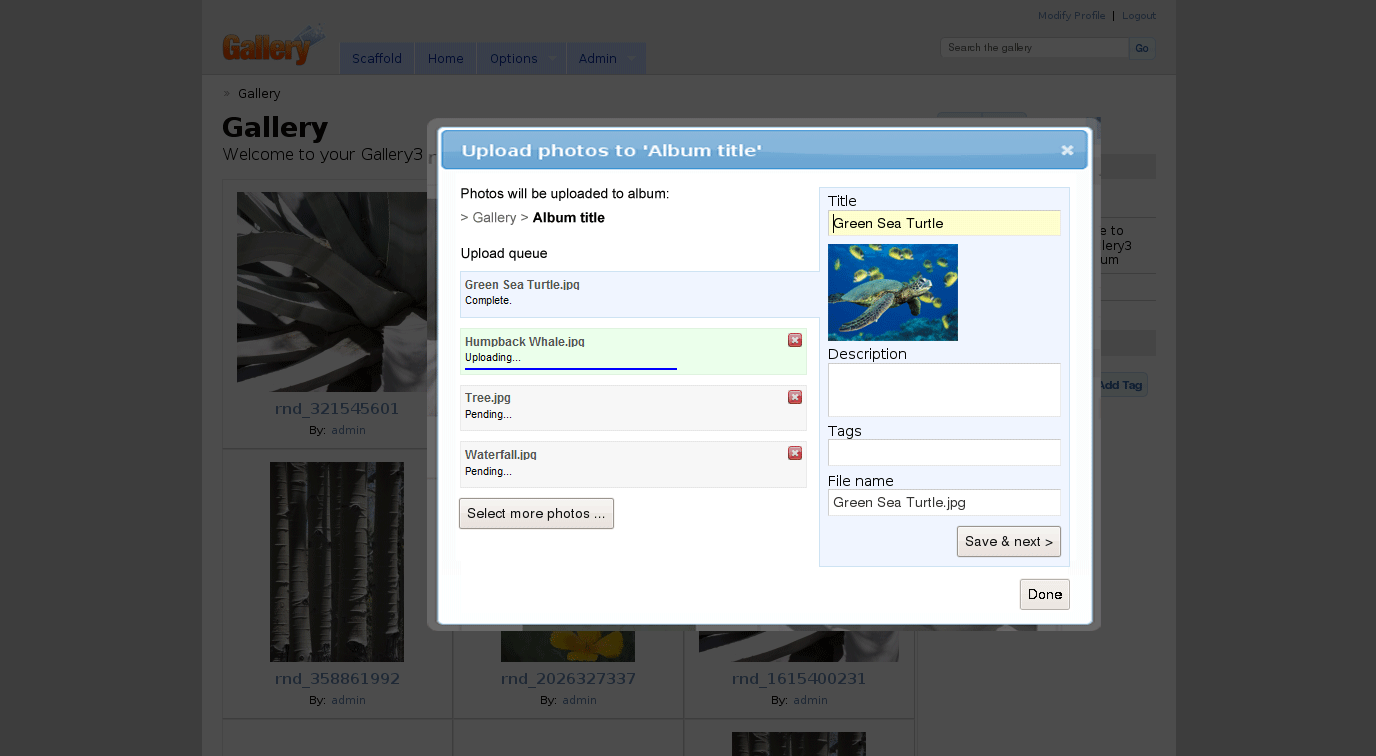The width and height of the screenshot is (1376, 756).
Task: Select the Waterfall.jpg pending queue row
Action: point(633,464)
